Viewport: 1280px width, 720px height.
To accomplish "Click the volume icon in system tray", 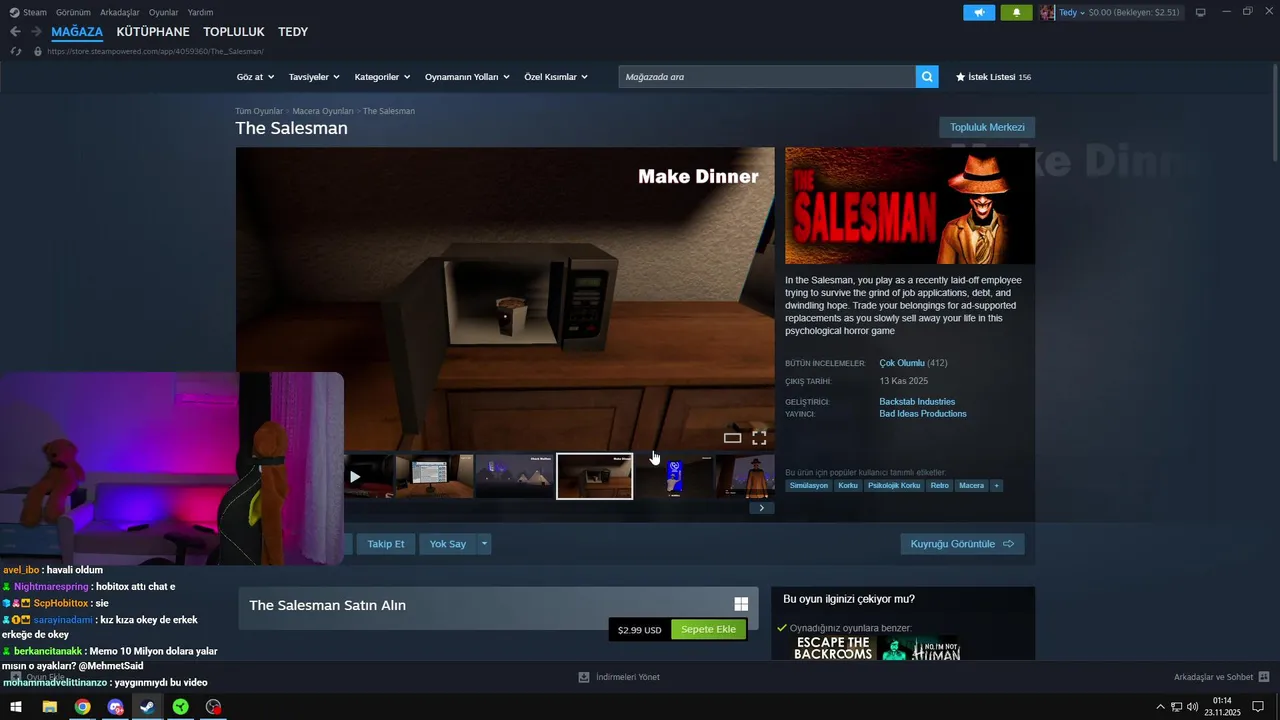I will click(x=1192, y=707).
